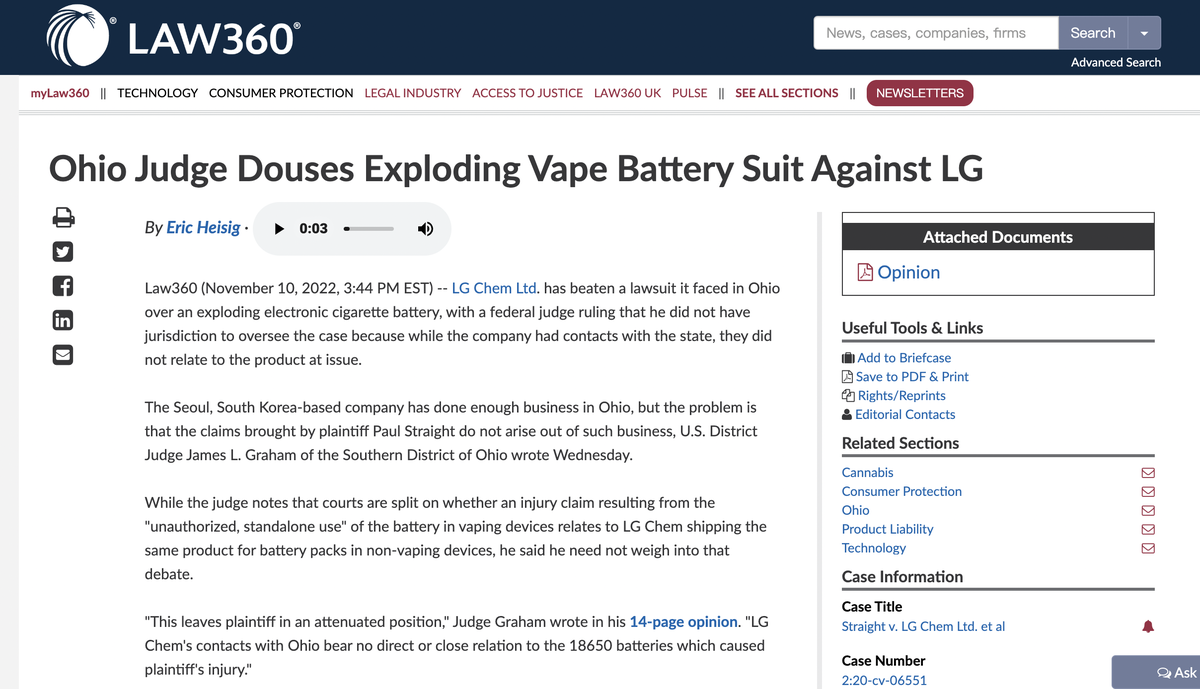Print the article via printer icon
The height and width of the screenshot is (689, 1200).
pyautogui.click(x=63, y=217)
